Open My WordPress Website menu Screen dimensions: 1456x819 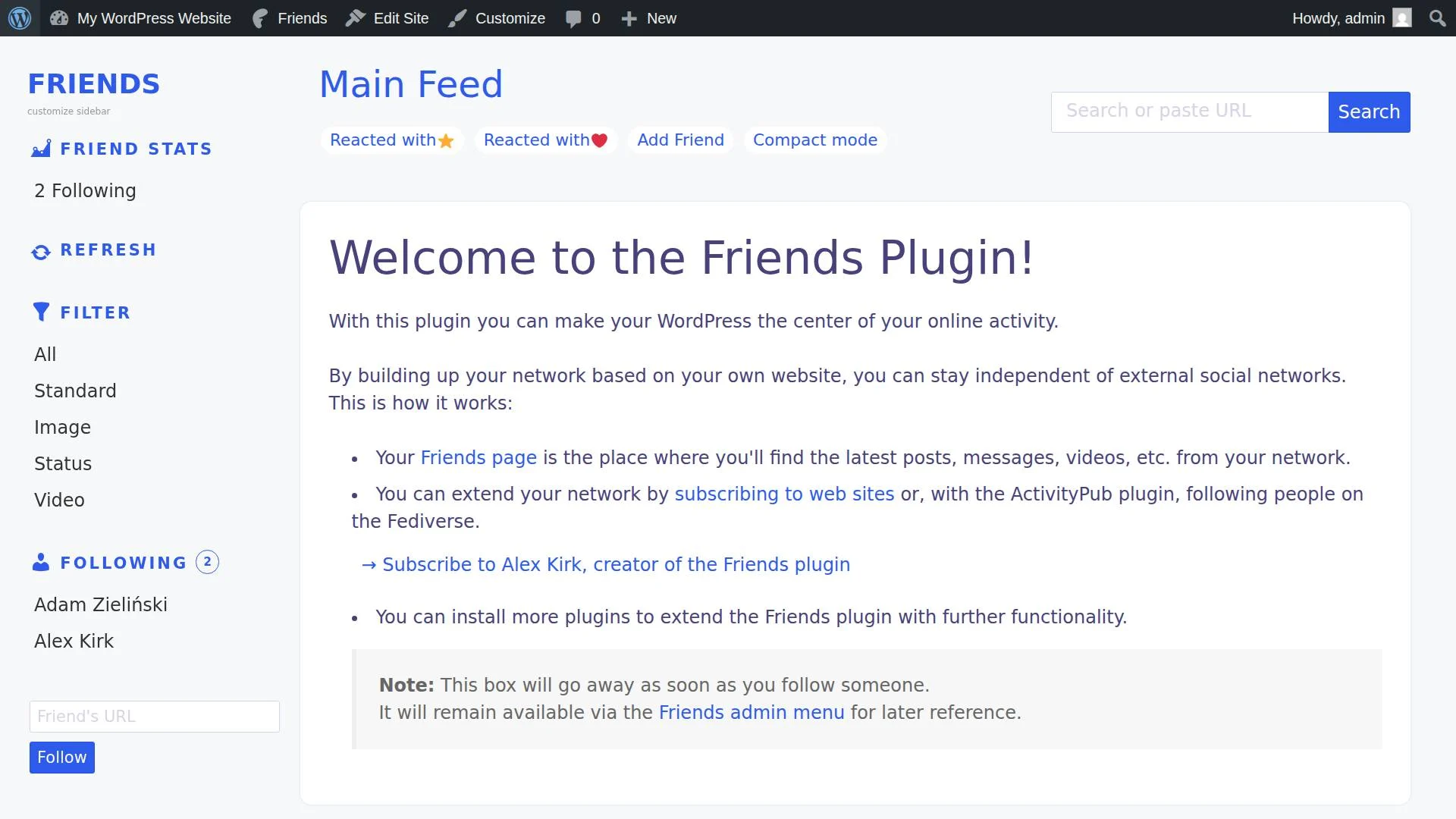coord(140,18)
